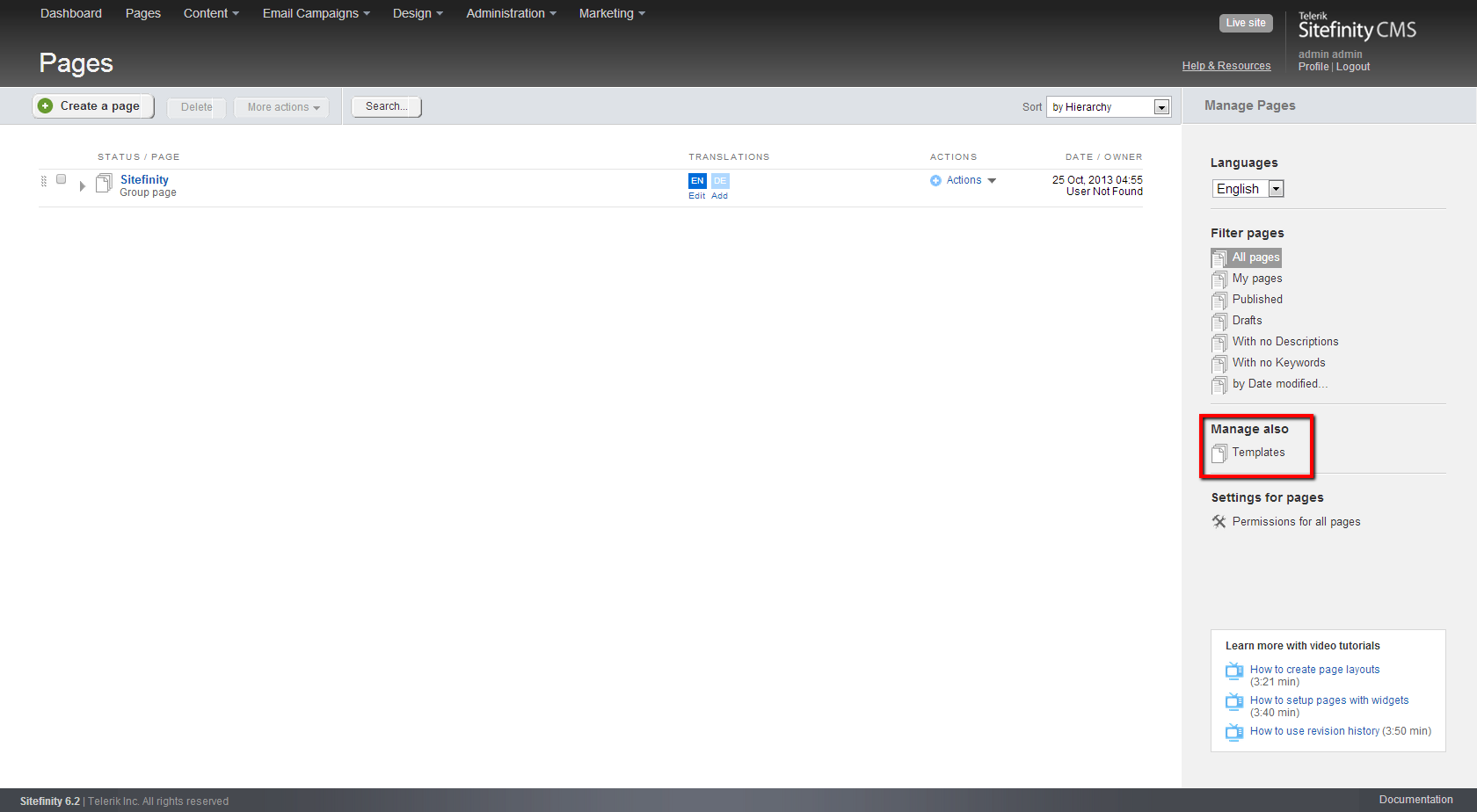The width and height of the screenshot is (1477, 812).
Task: Open the Sort by Hierarchy dropdown
Action: coord(1161,107)
